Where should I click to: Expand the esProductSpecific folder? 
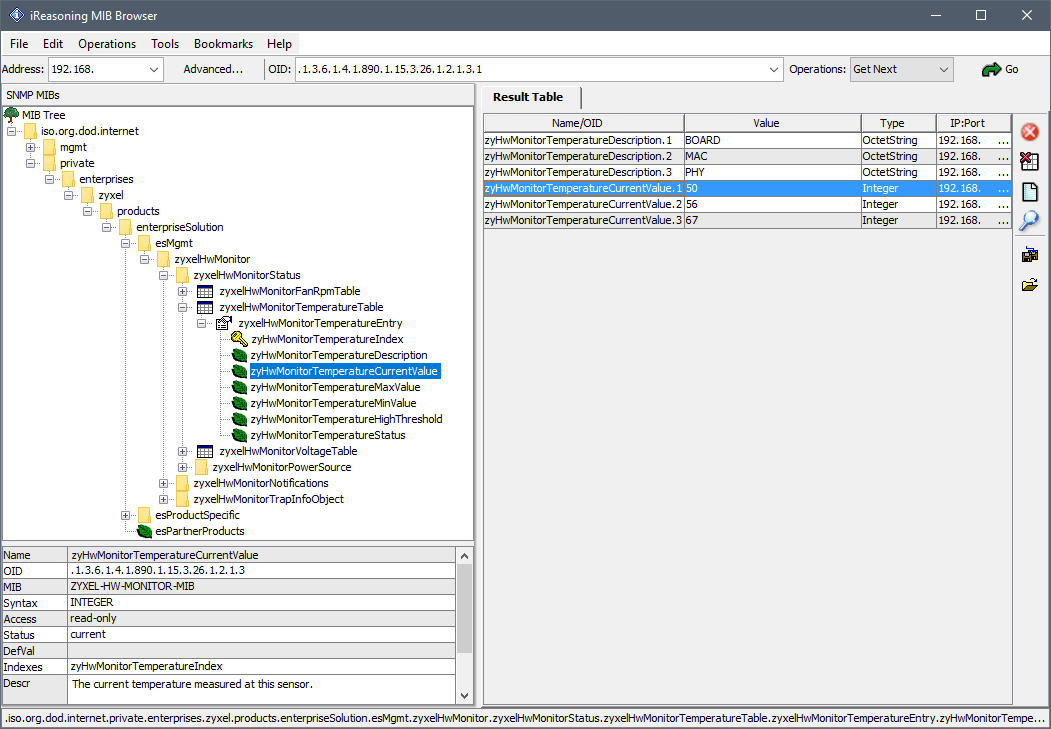(126, 515)
